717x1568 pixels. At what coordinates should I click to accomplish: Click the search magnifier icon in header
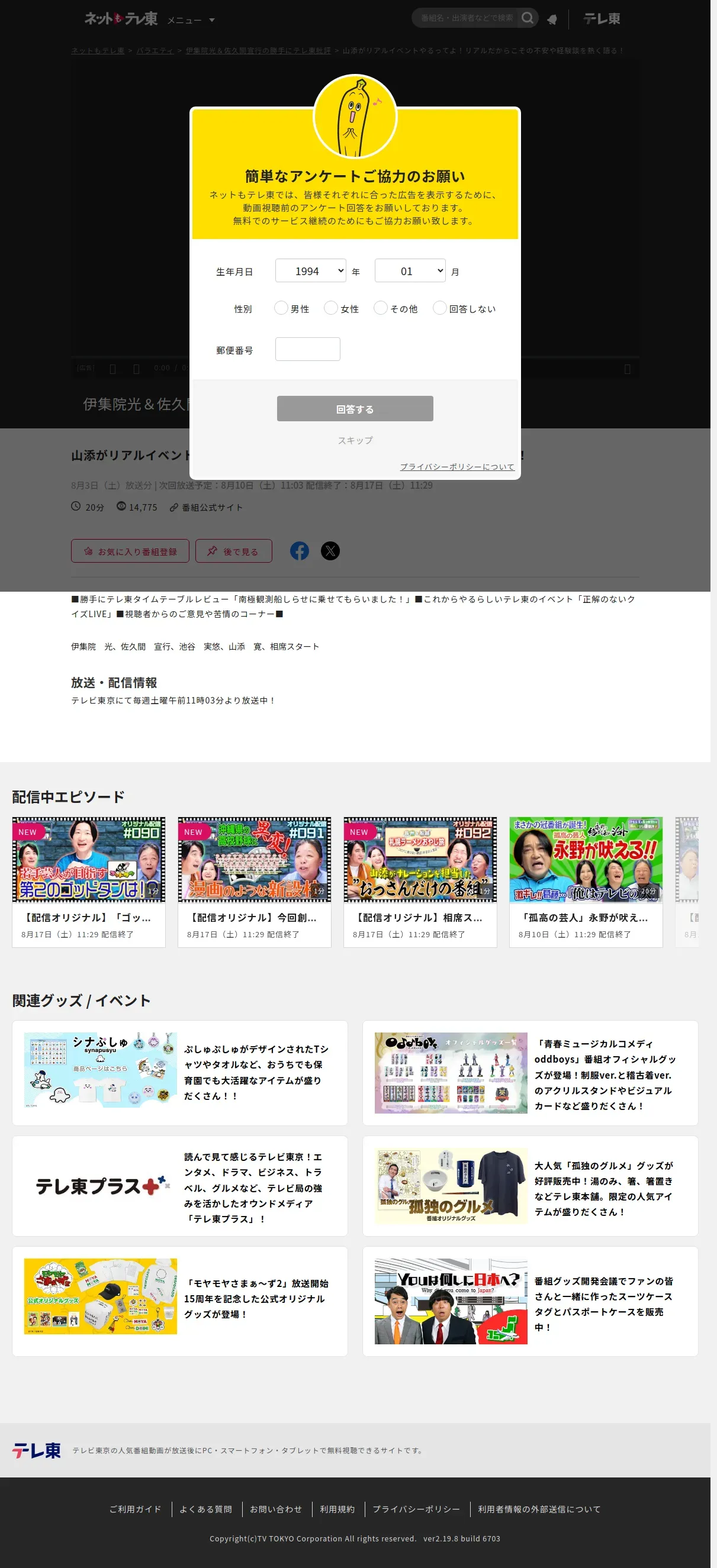[x=528, y=18]
